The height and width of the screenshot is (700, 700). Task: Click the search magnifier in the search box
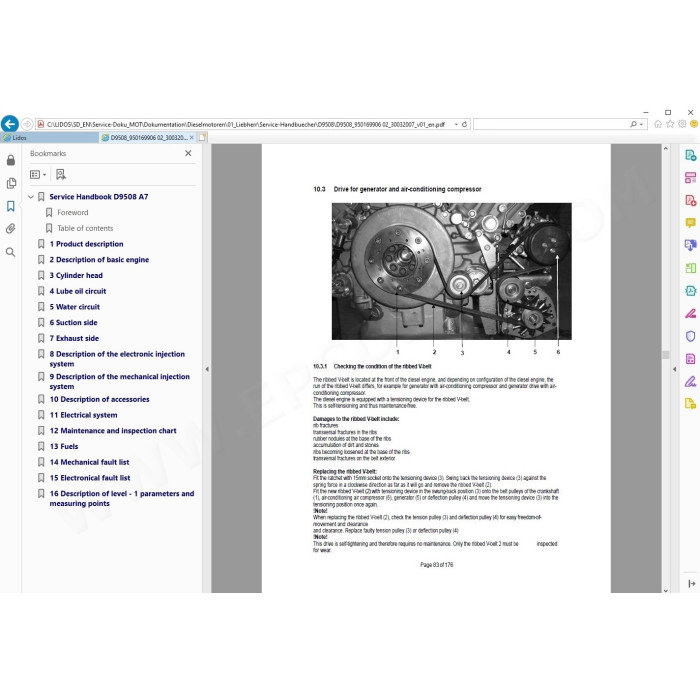633,124
